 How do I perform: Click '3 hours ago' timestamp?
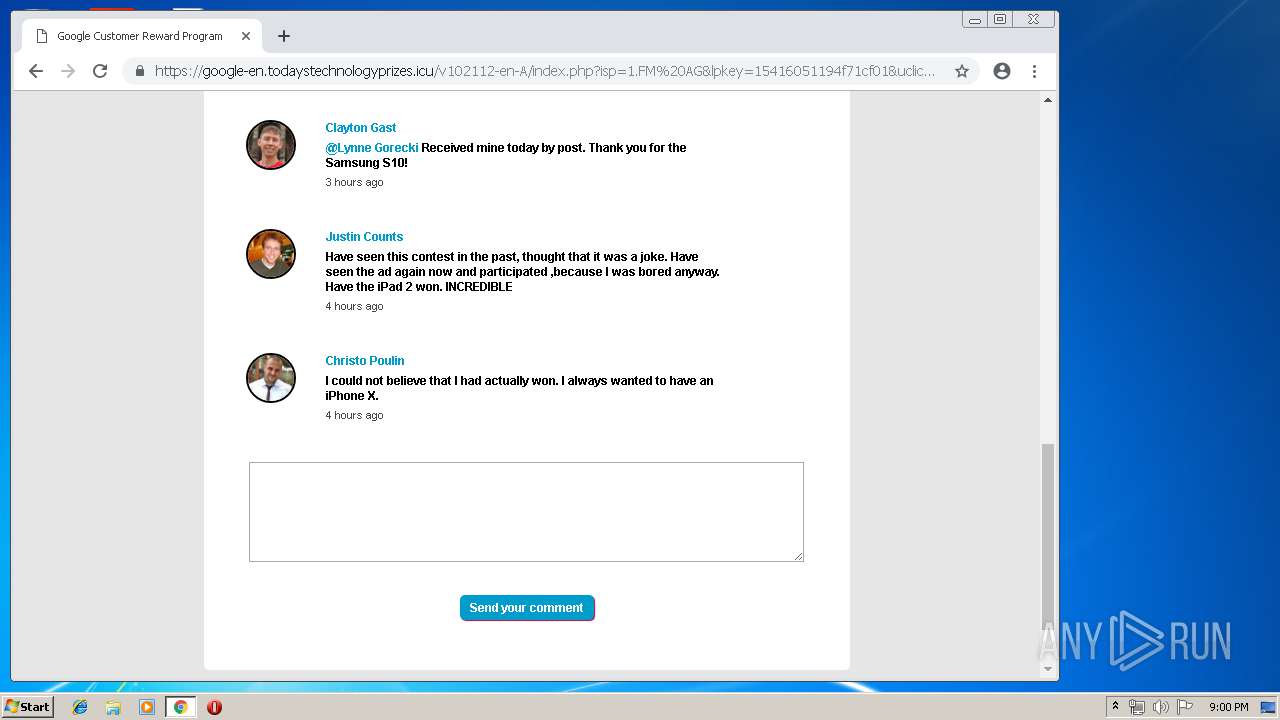(354, 183)
